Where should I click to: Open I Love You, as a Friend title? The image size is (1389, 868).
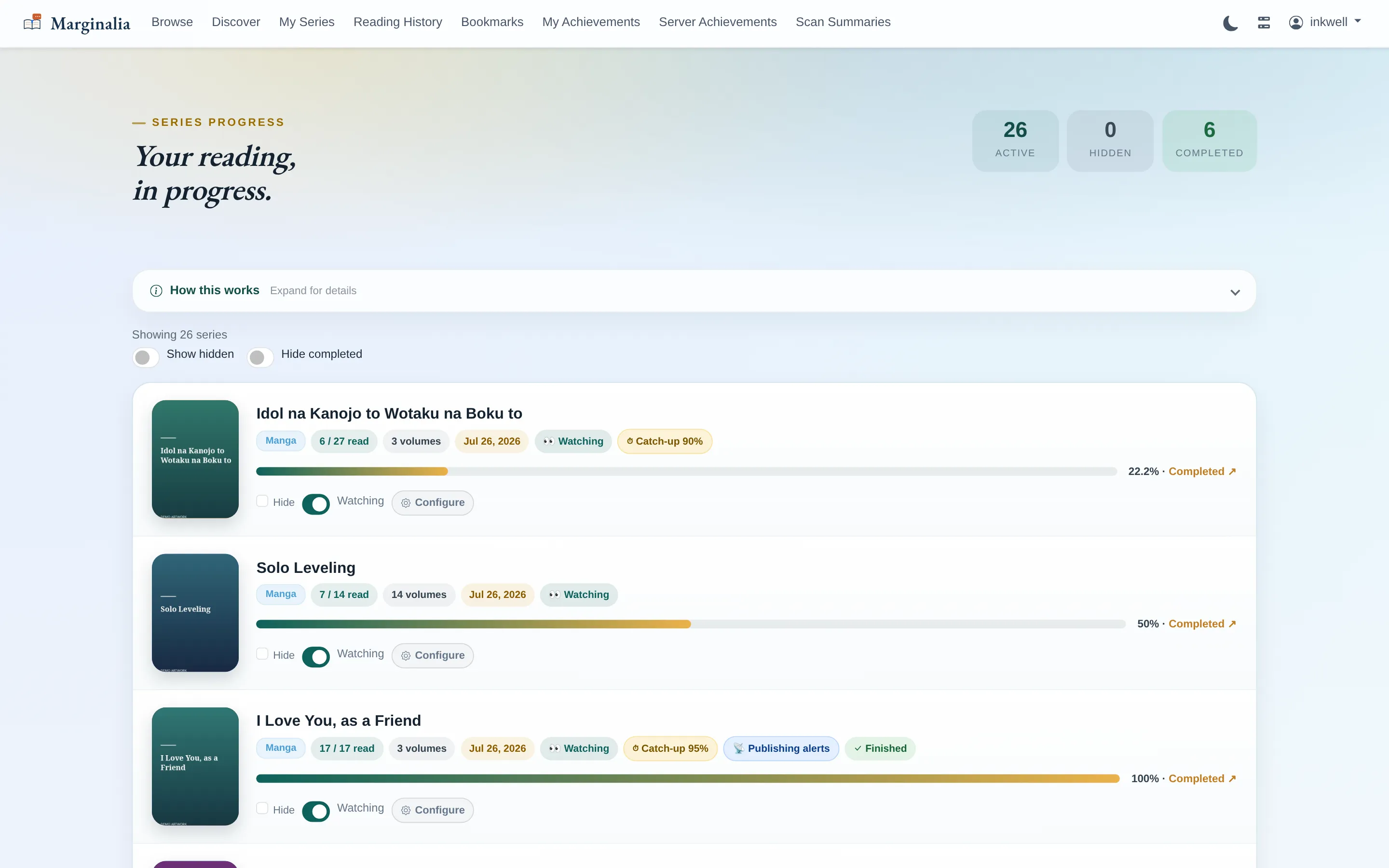(339, 720)
